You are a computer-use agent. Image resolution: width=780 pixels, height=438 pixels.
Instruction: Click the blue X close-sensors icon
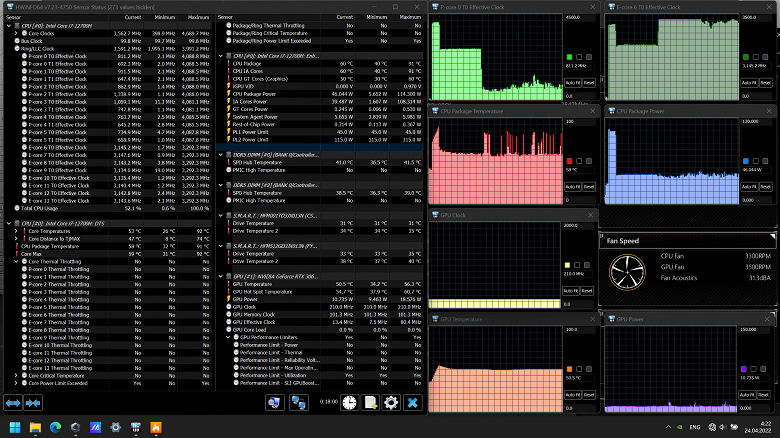click(x=412, y=402)
